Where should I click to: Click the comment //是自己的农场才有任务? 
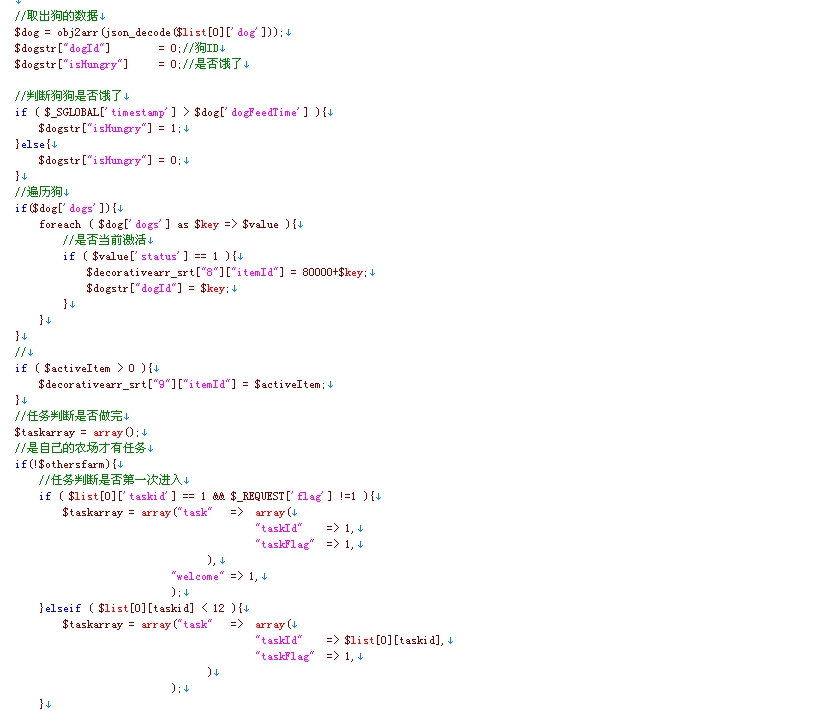point(84,448)
